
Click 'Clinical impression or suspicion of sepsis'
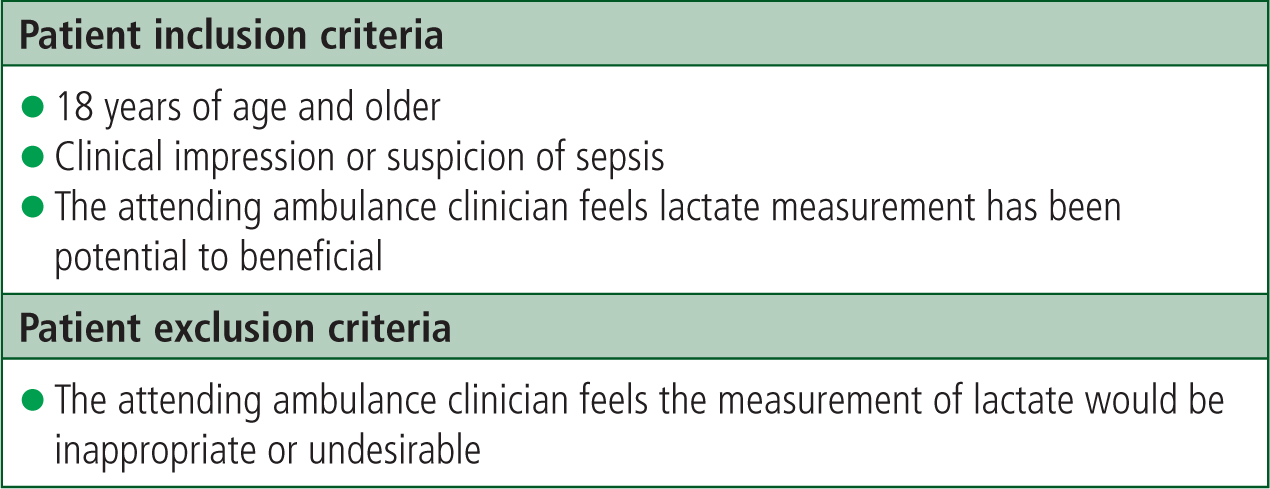(x=360, y=159)
